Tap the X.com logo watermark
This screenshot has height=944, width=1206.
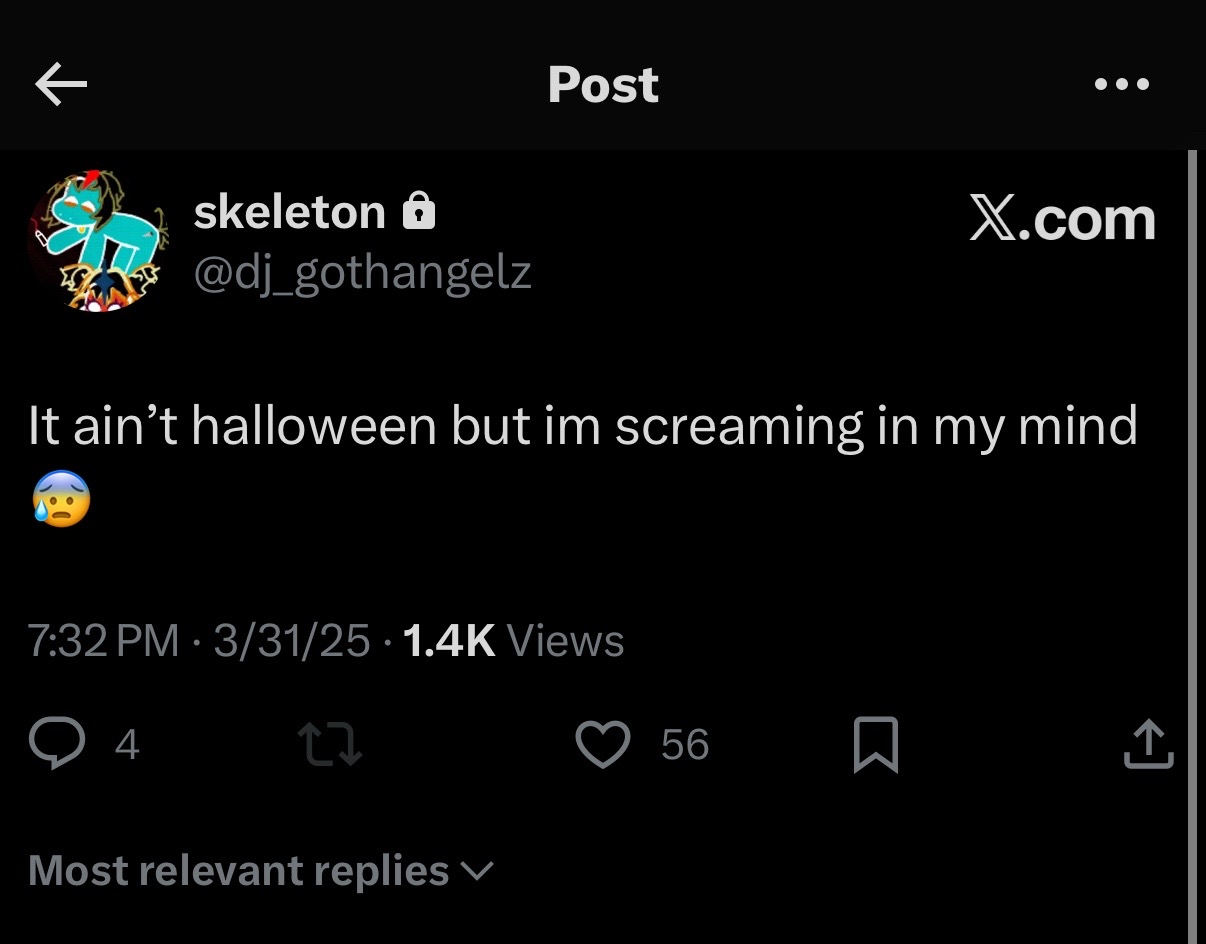point(1062,220)
